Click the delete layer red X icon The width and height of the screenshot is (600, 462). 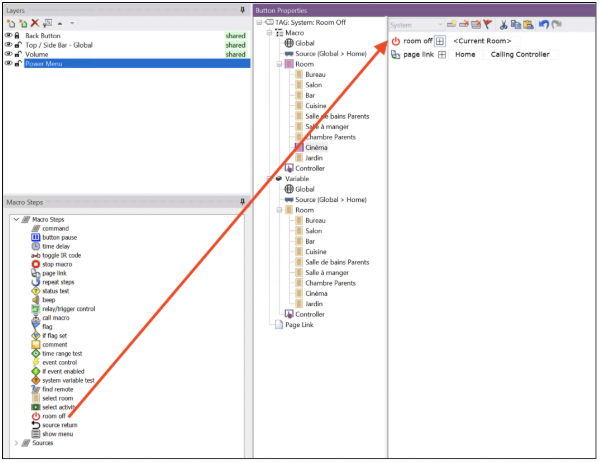click(x=36, y=21)
